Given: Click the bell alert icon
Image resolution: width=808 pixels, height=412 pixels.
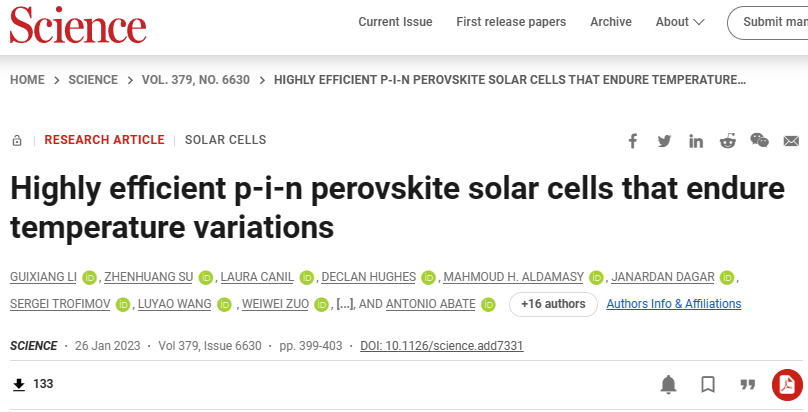Looking at the screenshot, I should pyautogui.click(x=668, y=384).
